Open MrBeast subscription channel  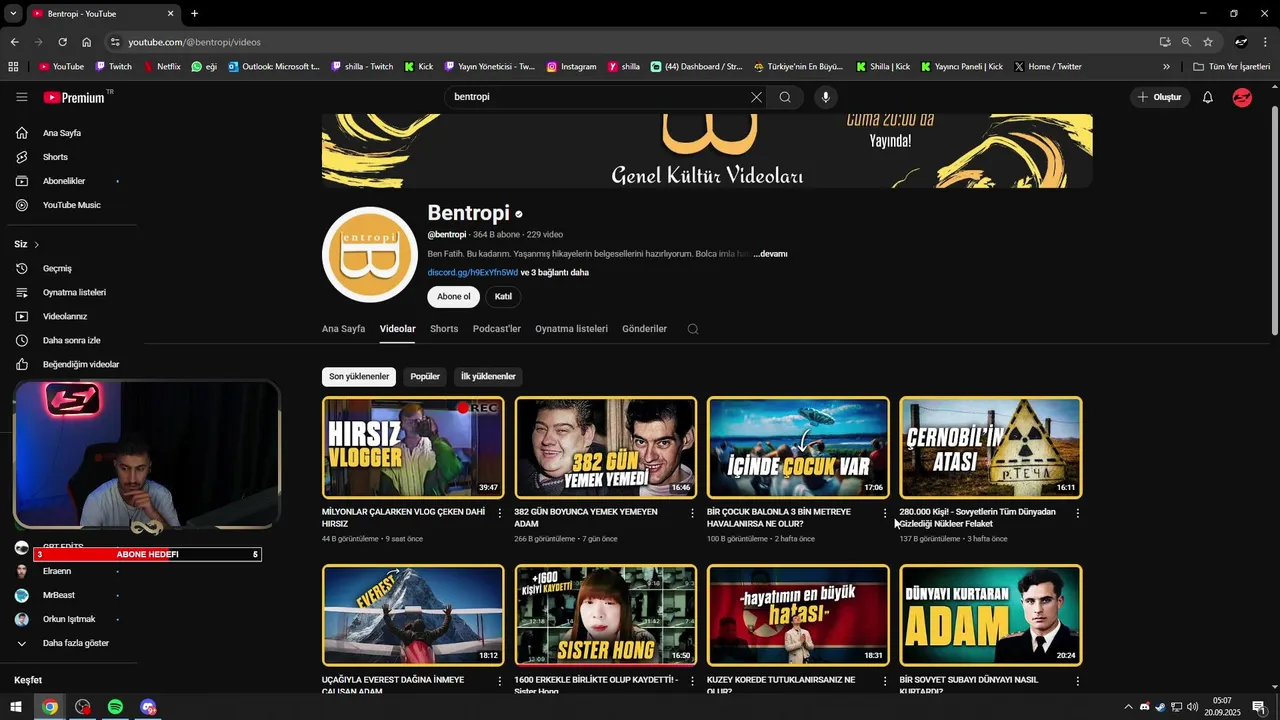58,595
